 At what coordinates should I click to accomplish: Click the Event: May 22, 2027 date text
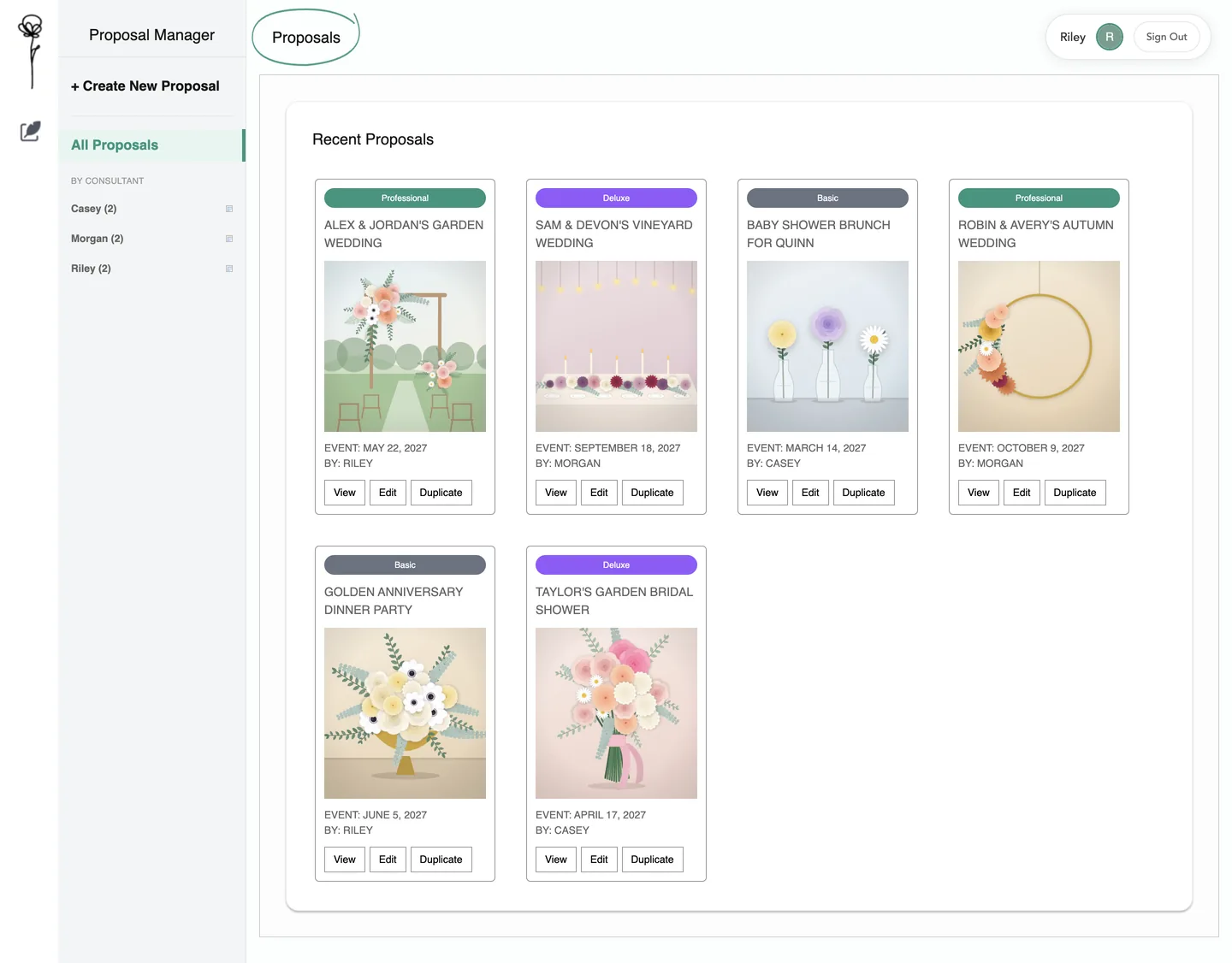click(376, 448)
